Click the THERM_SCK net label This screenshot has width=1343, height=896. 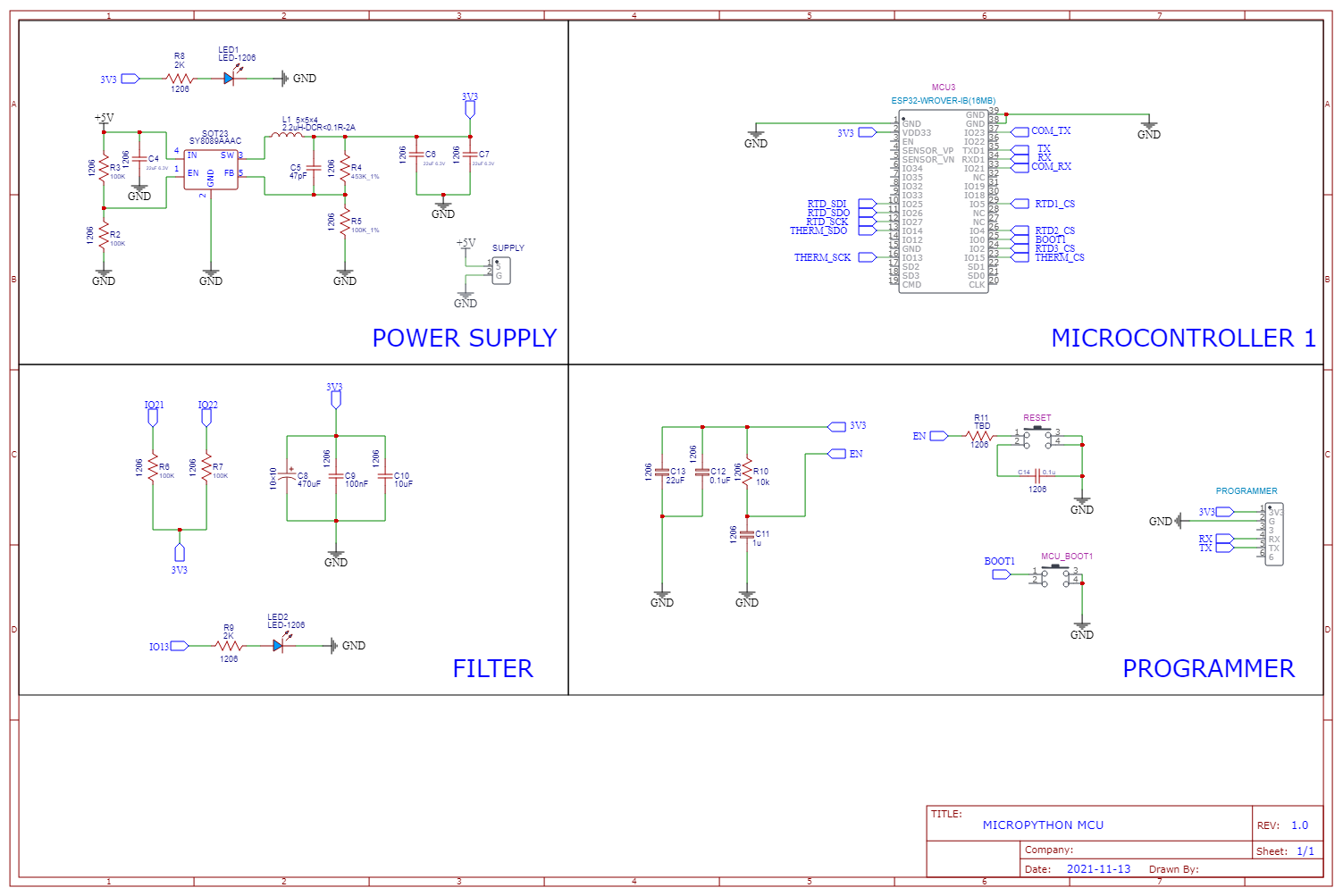pyautogui.click(x=822, y=257)
